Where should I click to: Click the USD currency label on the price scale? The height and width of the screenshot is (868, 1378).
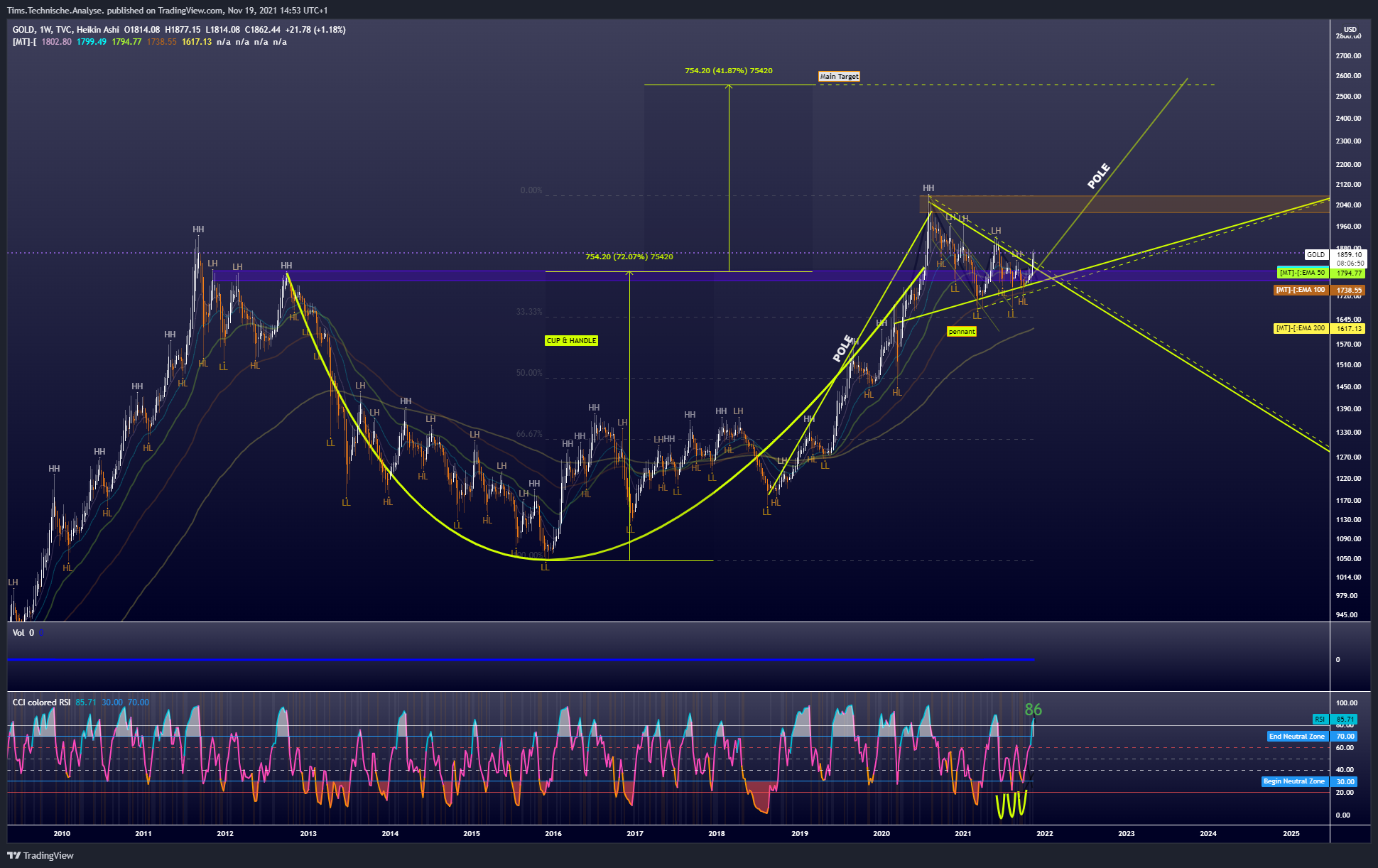1350,30
